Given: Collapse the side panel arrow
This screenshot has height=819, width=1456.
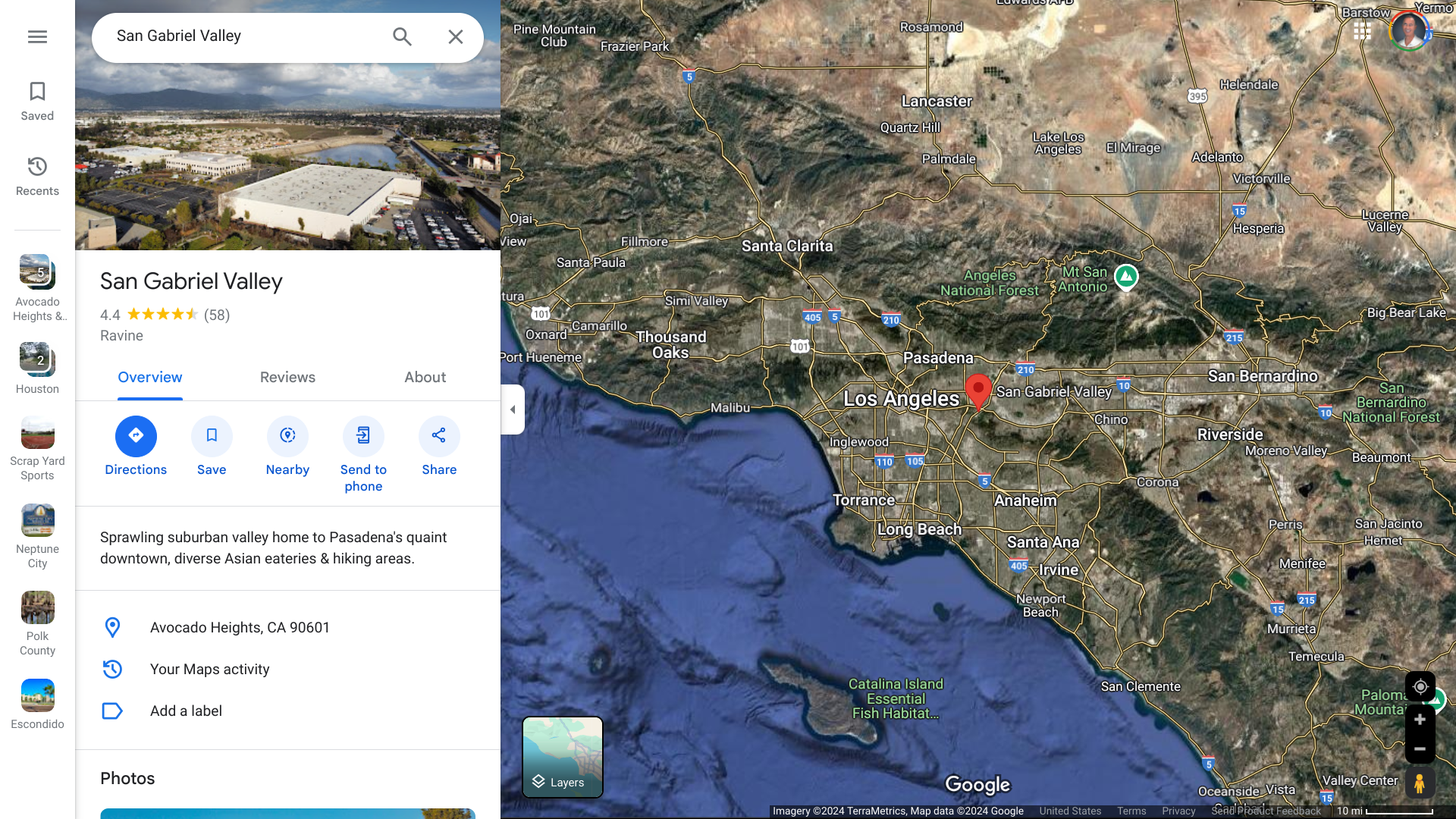Looking at the screenshot, I should [x=513, y=409].
